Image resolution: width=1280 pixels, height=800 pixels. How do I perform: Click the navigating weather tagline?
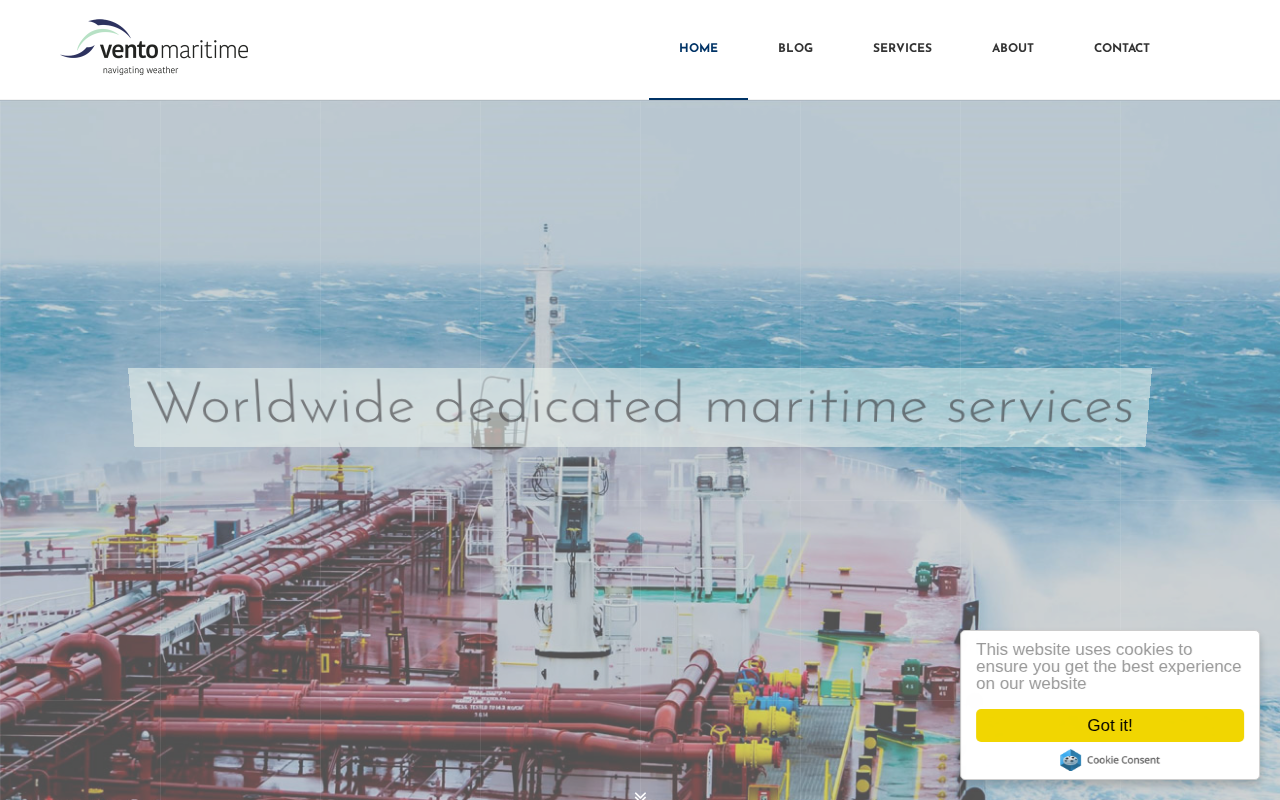(140, 70)
